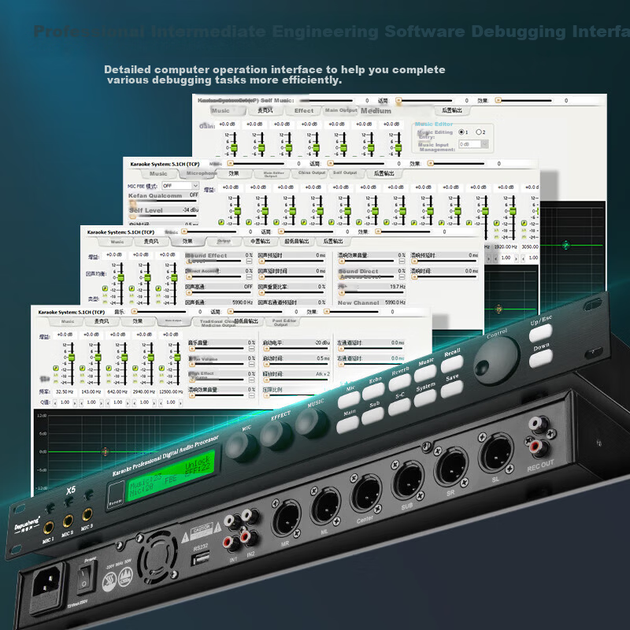
Task: Click the 32.50 Hz frequency field
Action: [65, 391]
